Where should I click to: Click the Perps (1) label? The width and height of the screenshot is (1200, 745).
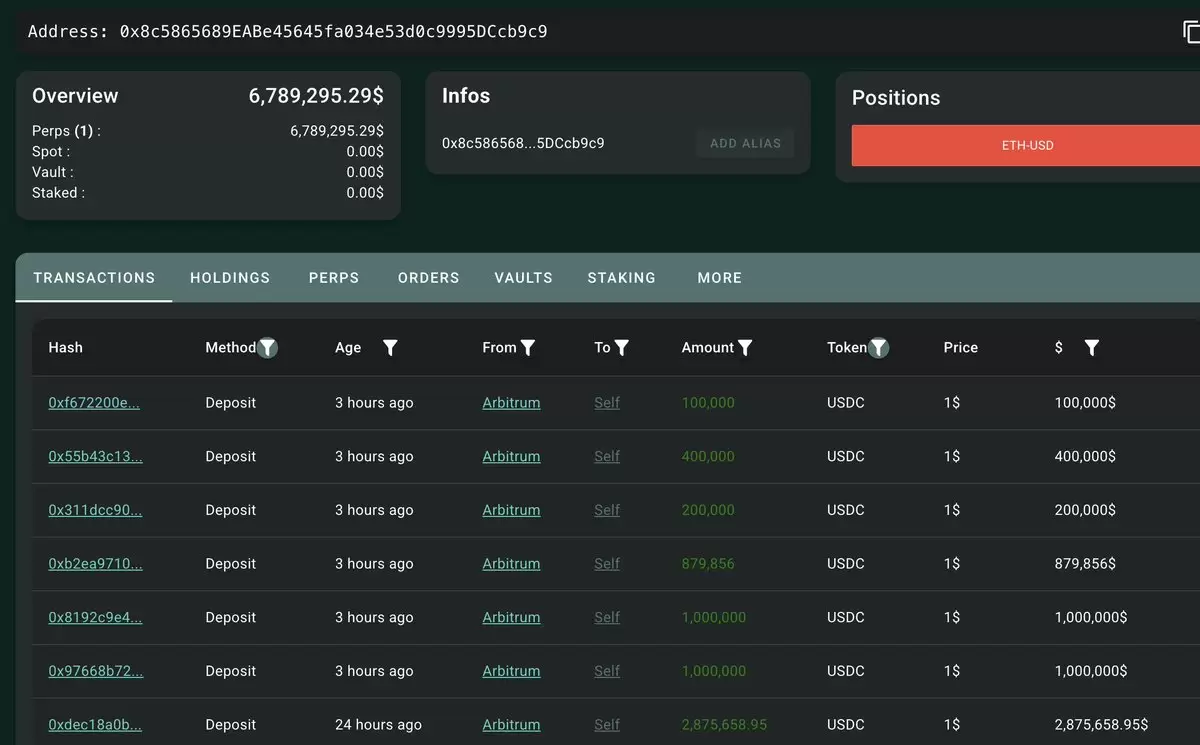(x=66, y=131)
